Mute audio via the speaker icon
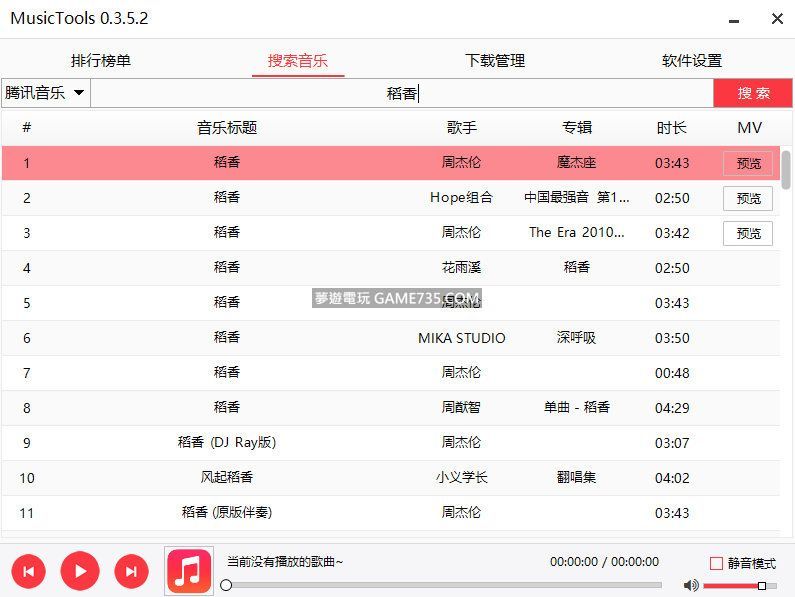This screenshot has width=795, height=597. tap(691, 585)
